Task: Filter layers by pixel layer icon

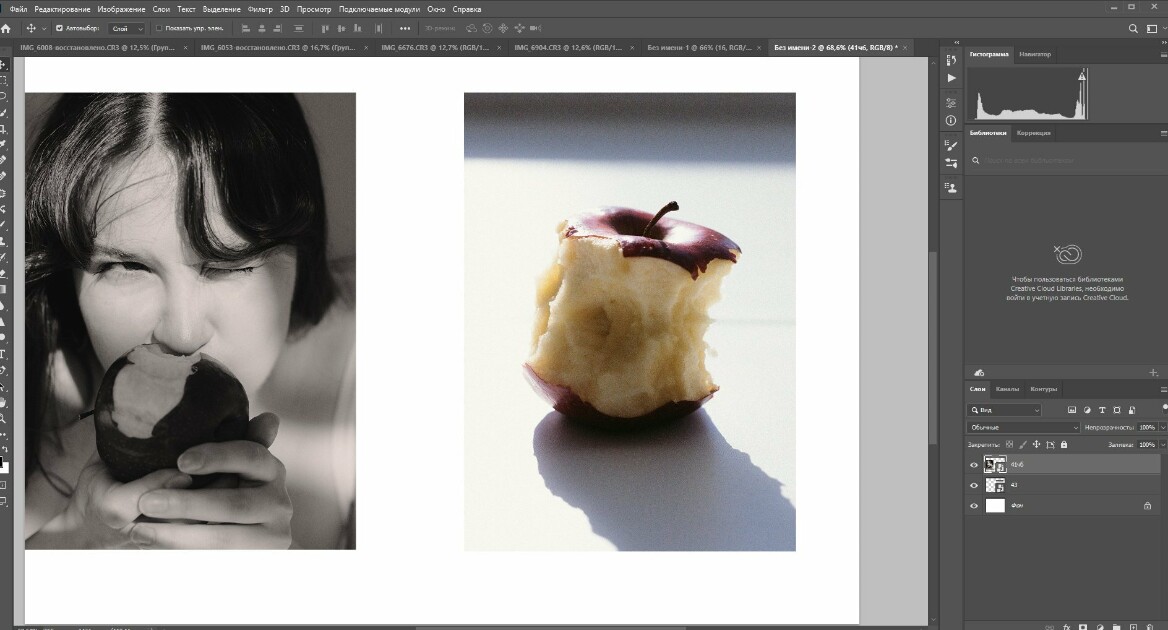Action: (x=1072, y=410)
